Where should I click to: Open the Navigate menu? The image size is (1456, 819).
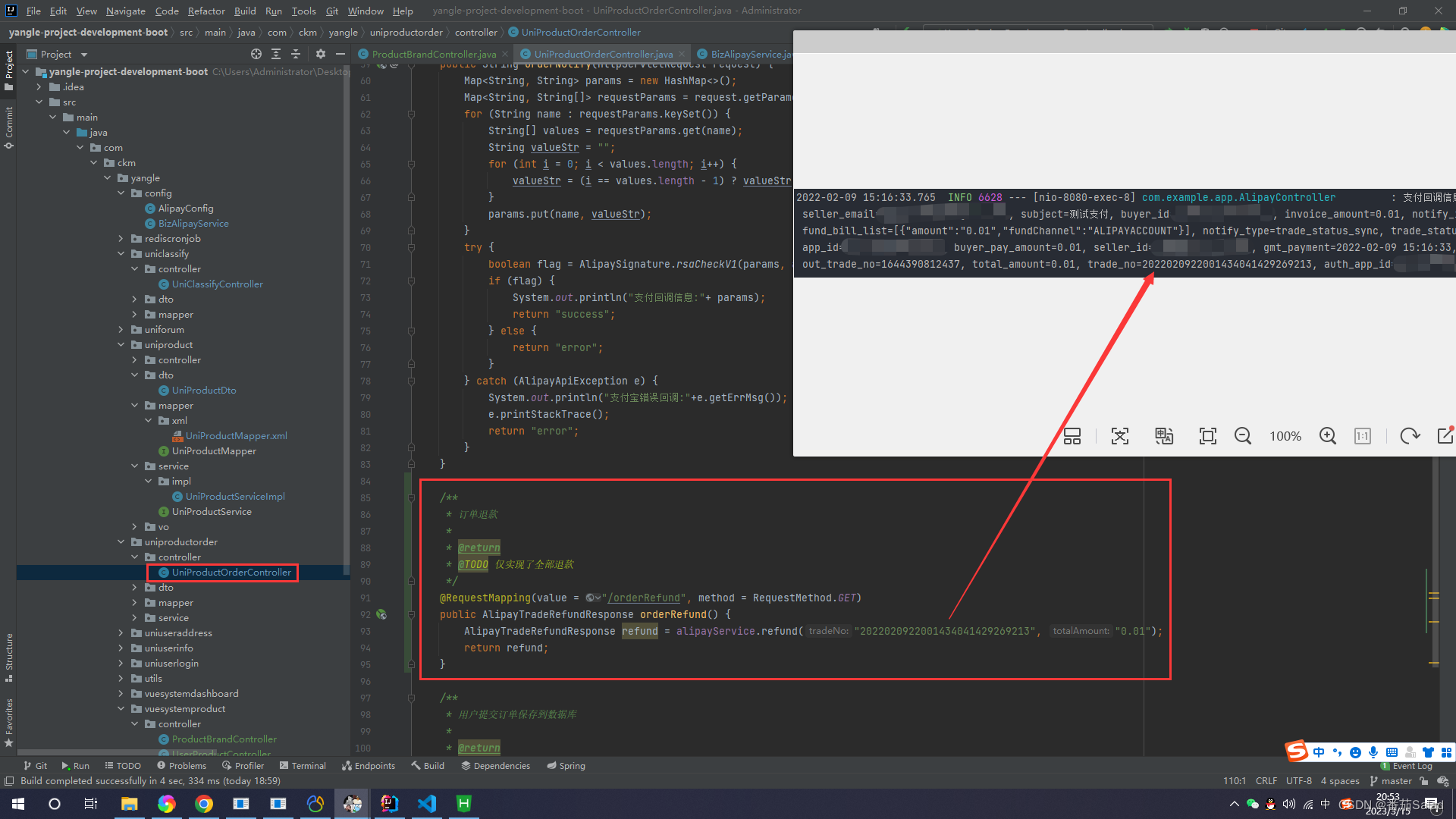[x=125, y=11]
